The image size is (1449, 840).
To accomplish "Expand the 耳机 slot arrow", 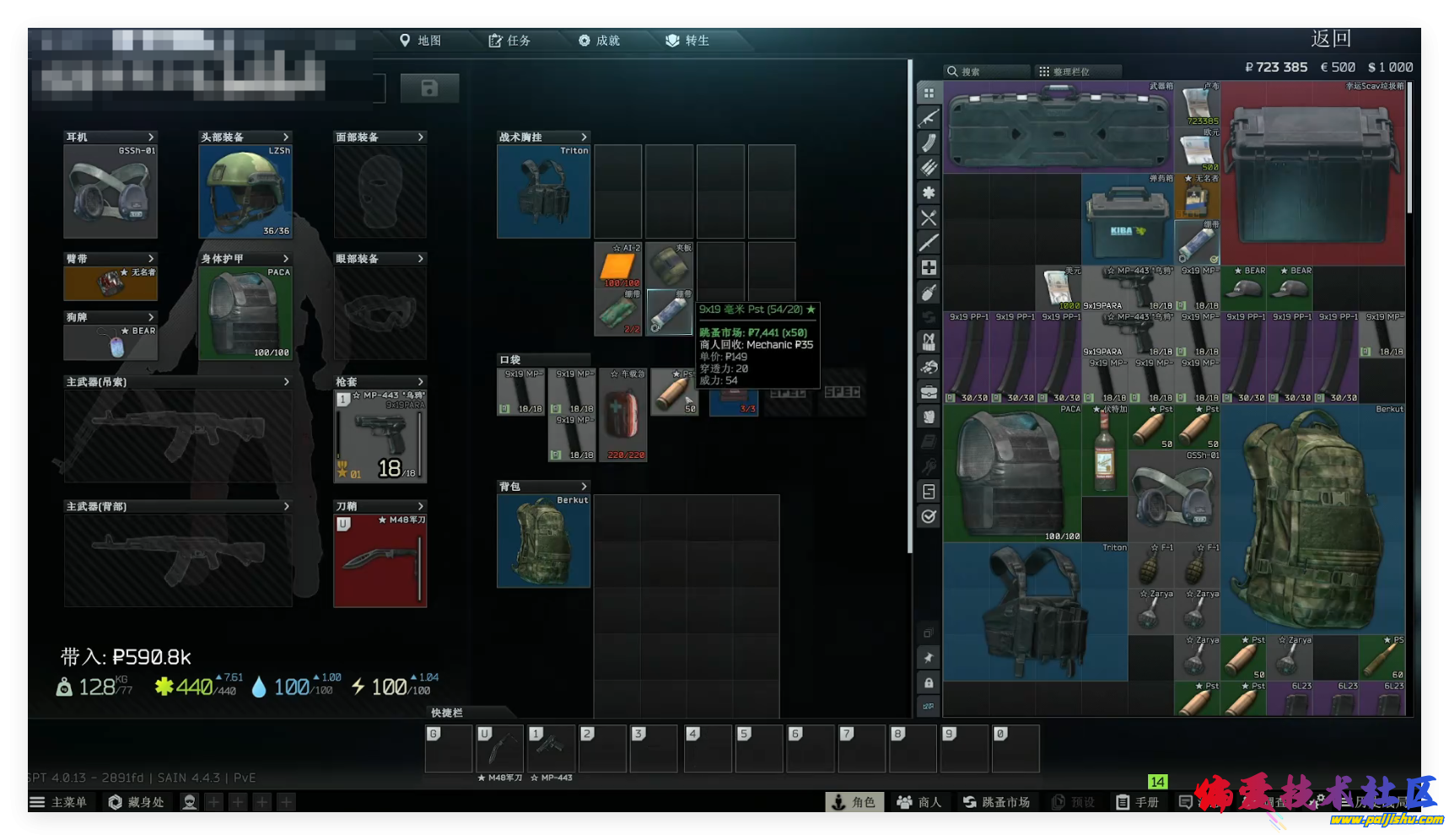I will 151,137.
